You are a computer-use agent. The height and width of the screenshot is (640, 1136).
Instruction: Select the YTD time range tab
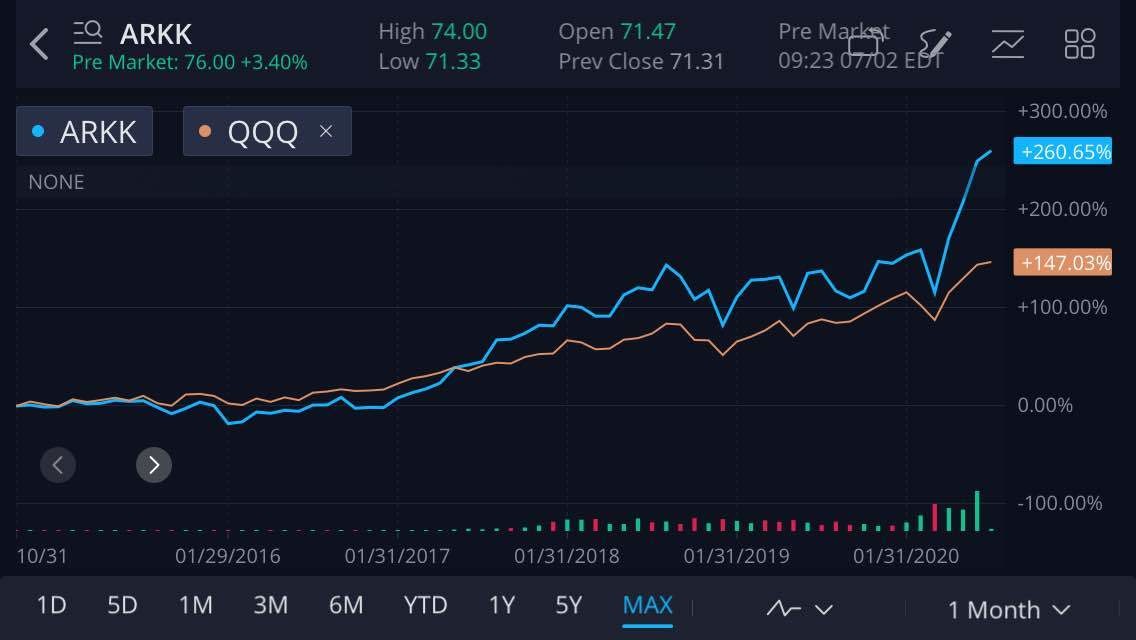[x=425, y=605]
